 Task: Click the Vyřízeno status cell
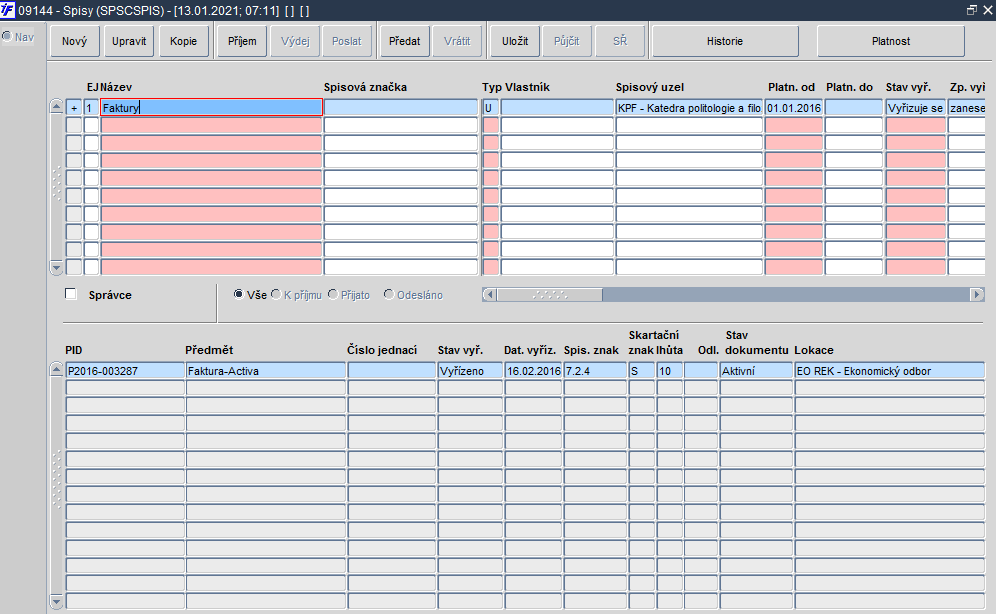[x=470, y=371]
